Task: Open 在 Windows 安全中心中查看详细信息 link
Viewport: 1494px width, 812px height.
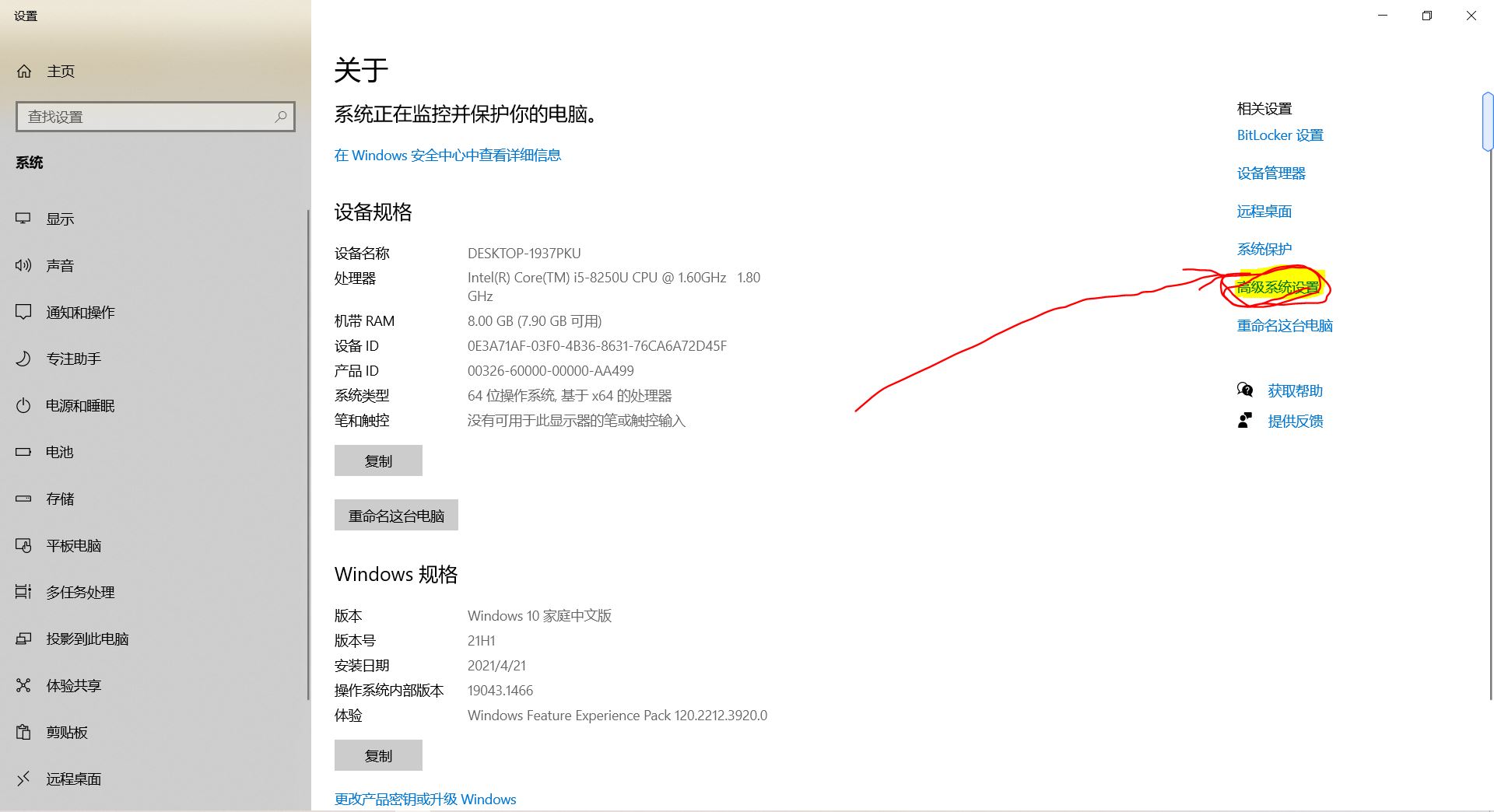Action: pos(448,156)
